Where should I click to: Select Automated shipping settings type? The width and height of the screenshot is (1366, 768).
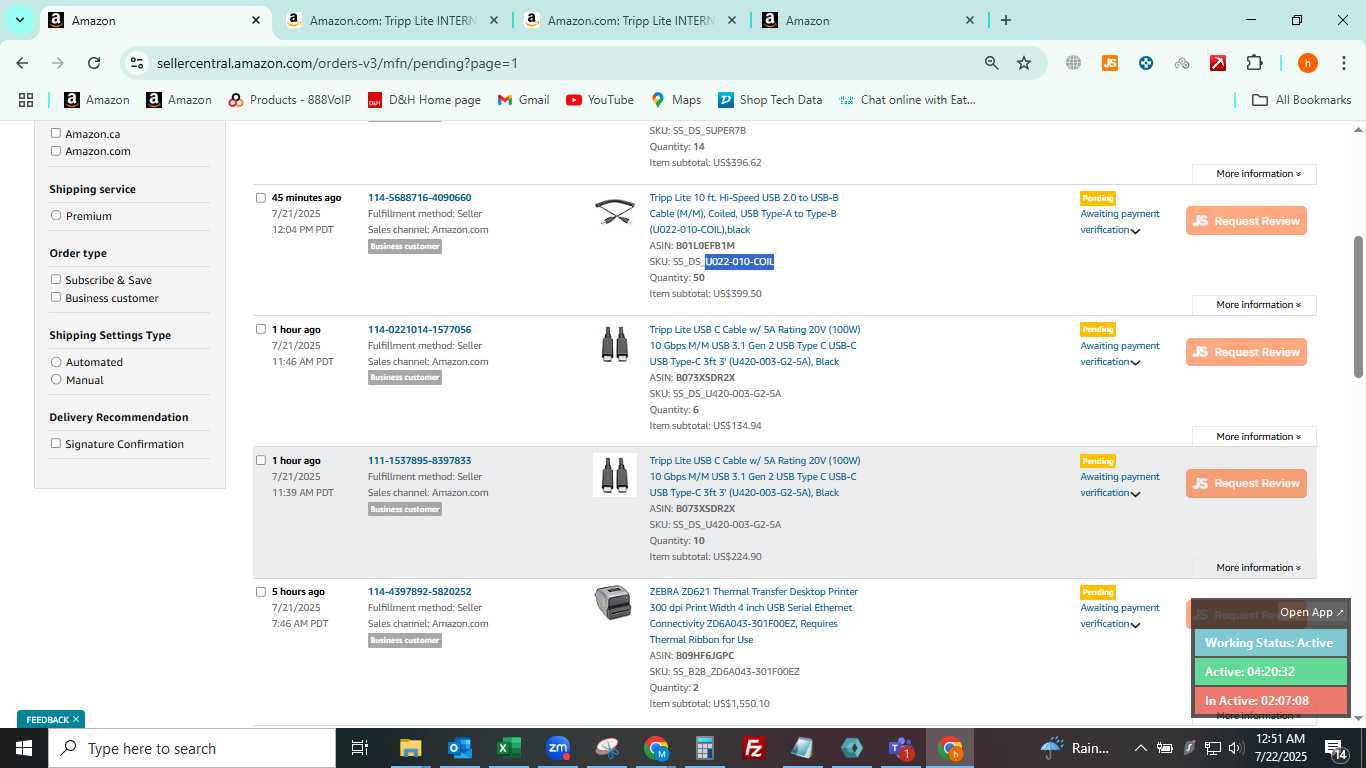56,361
